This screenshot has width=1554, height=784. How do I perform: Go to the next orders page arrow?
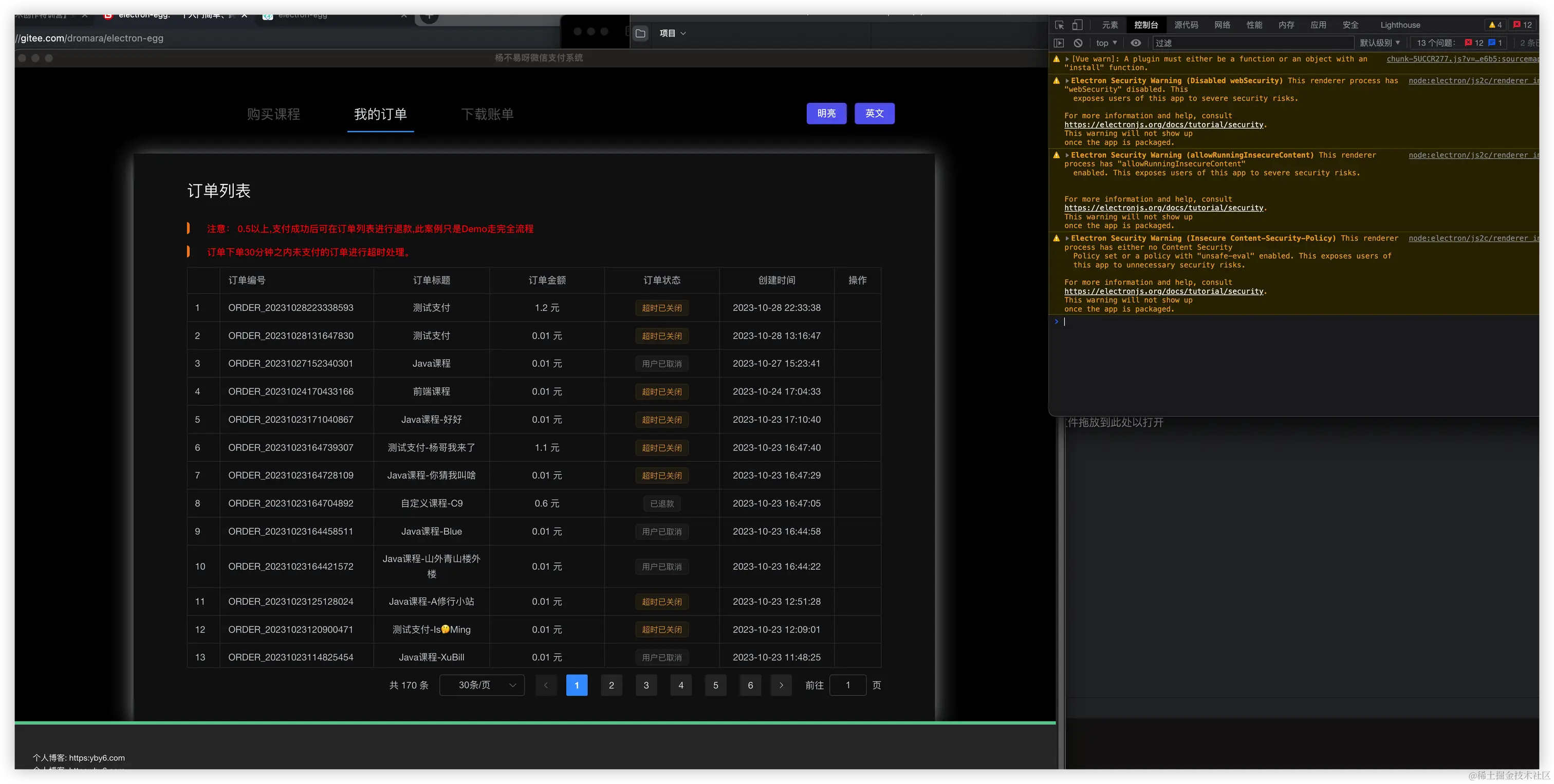coord(781,685)
